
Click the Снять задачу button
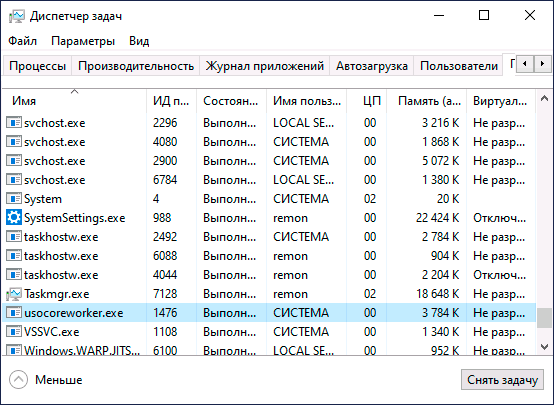click(502, 380)
